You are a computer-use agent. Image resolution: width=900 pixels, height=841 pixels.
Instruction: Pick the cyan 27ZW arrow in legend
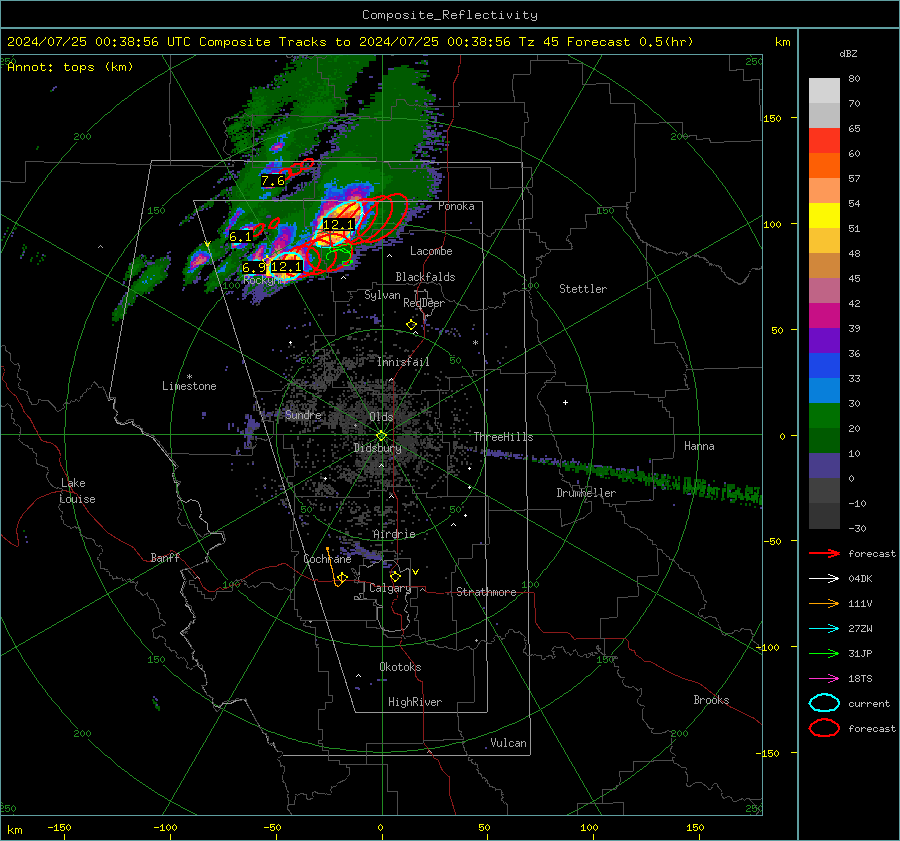(x=824, y=629)
